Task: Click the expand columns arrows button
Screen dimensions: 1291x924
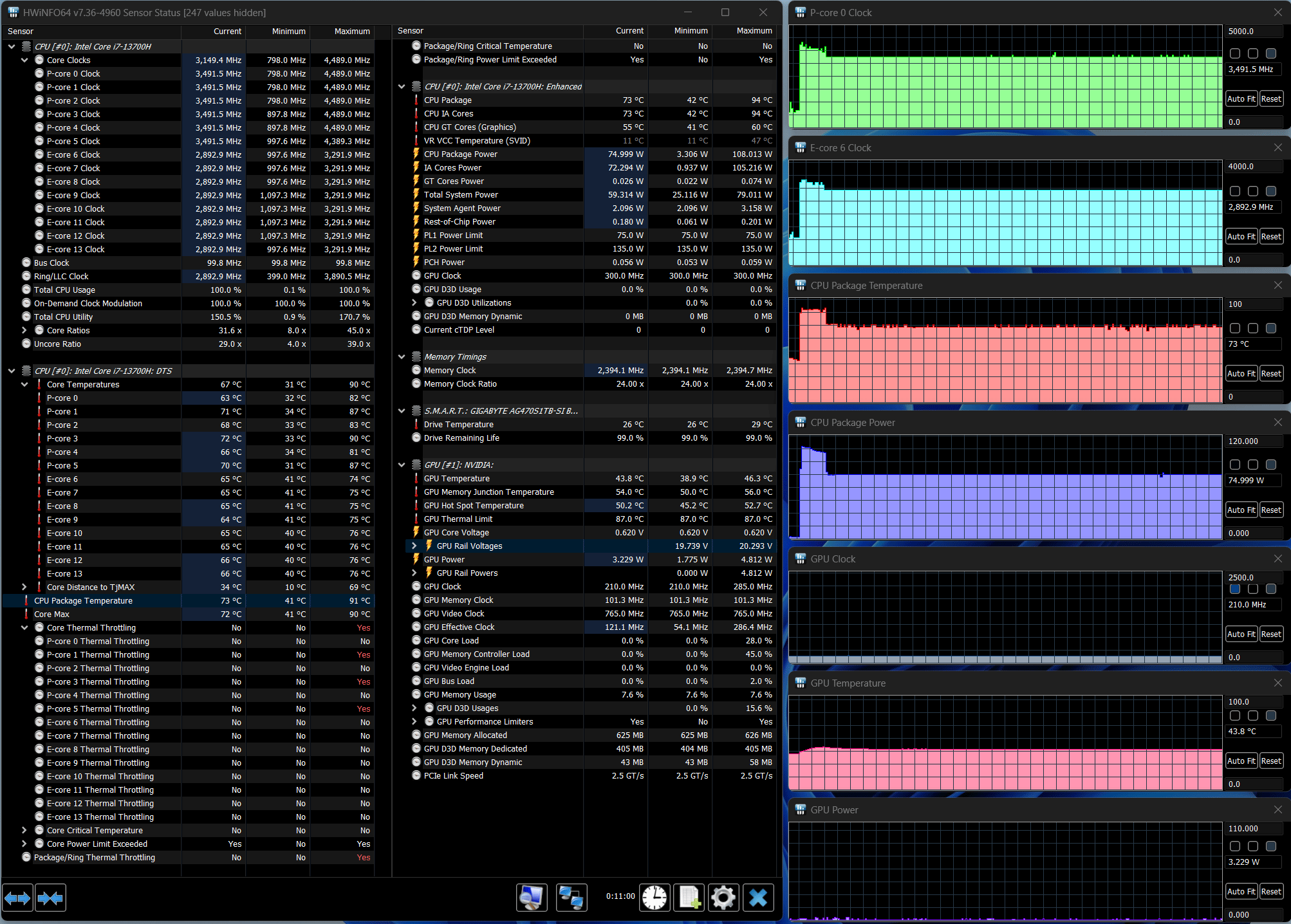Action: point(18,898)
